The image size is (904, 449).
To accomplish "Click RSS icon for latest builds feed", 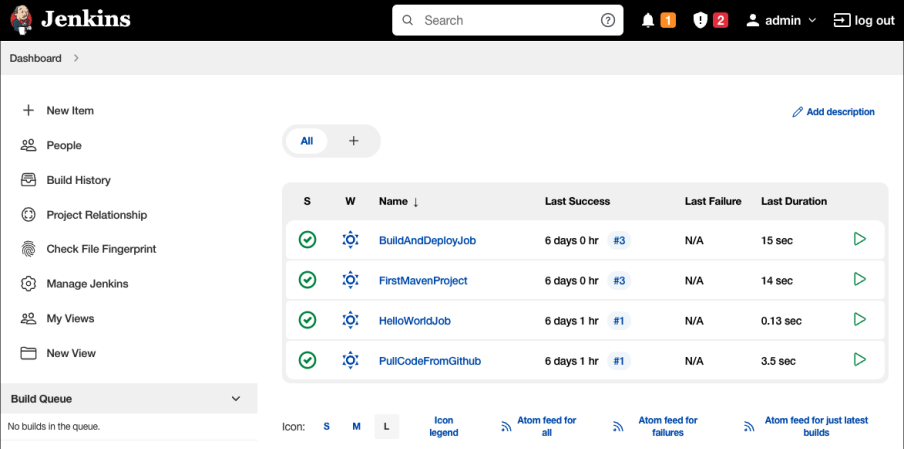I will click(x=749, y=427).
